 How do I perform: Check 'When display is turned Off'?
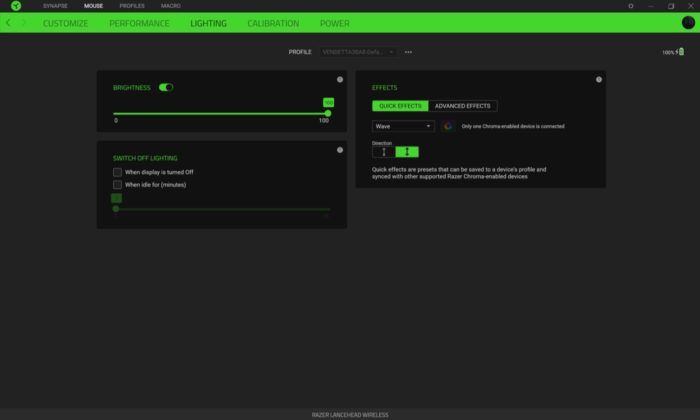point(117,172)
